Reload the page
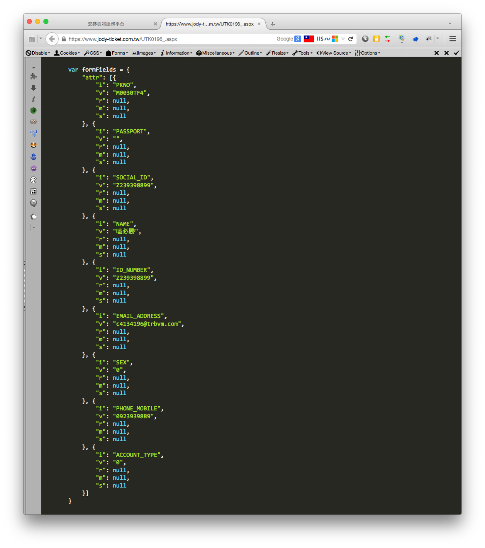The width and height of the screenshot is (485, 548). pyautogui.click(x=350, y=39)
